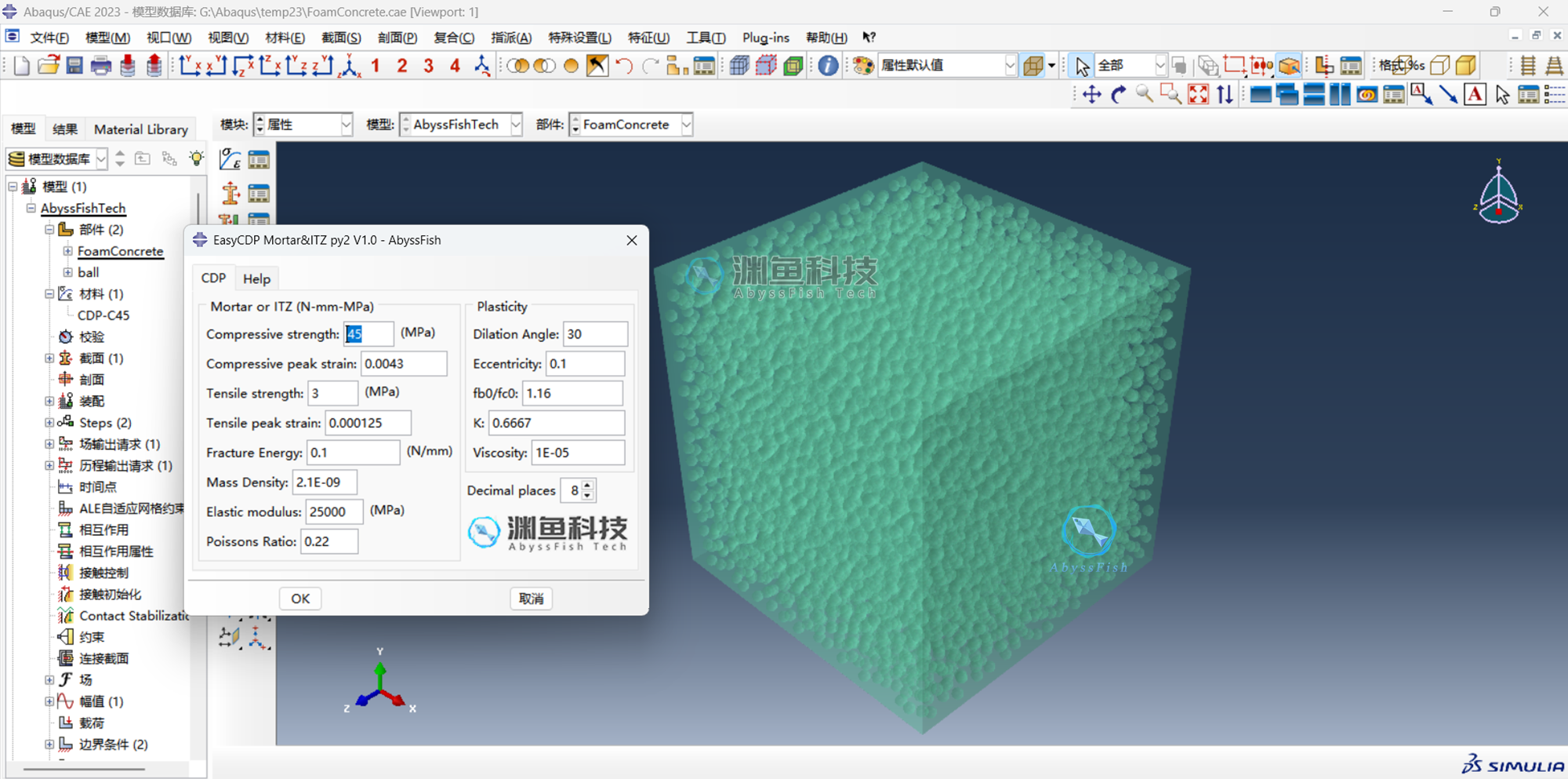This screenshot has width=1568, height=779.
Task: Click the Fracture Energy input field
Action: point(353,453)
